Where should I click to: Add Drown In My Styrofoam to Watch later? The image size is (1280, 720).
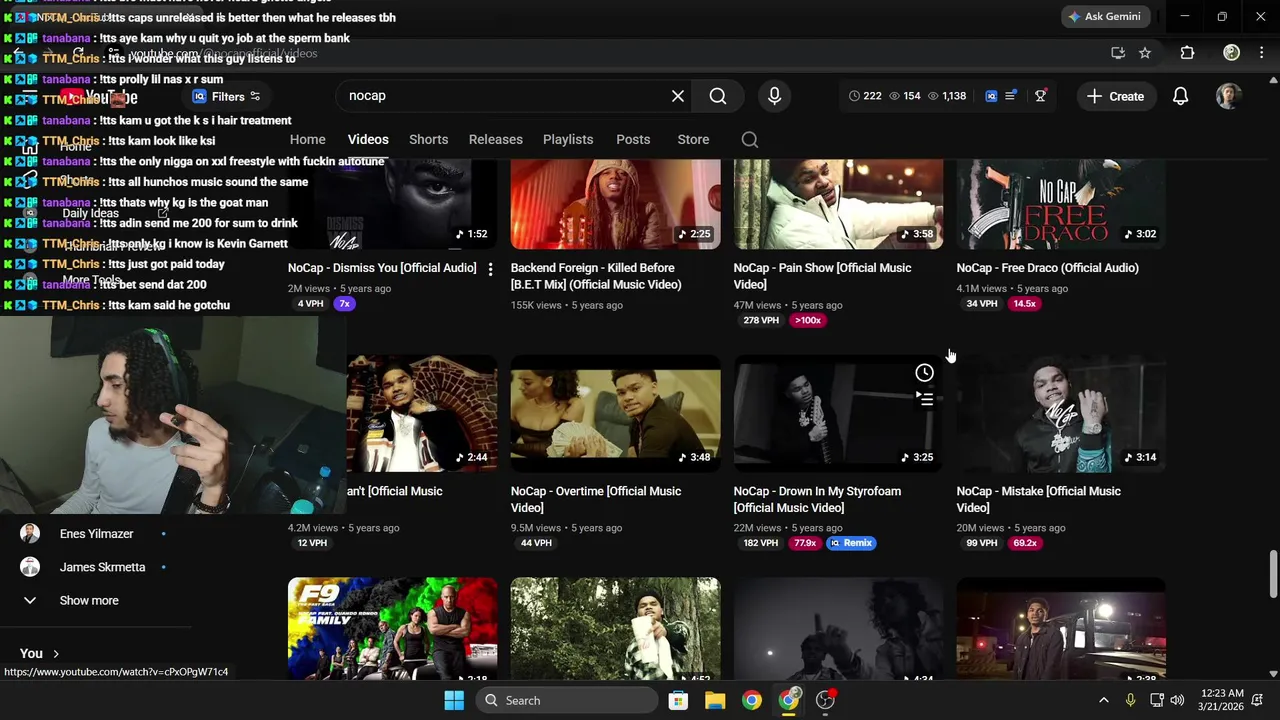coord(924,373)
